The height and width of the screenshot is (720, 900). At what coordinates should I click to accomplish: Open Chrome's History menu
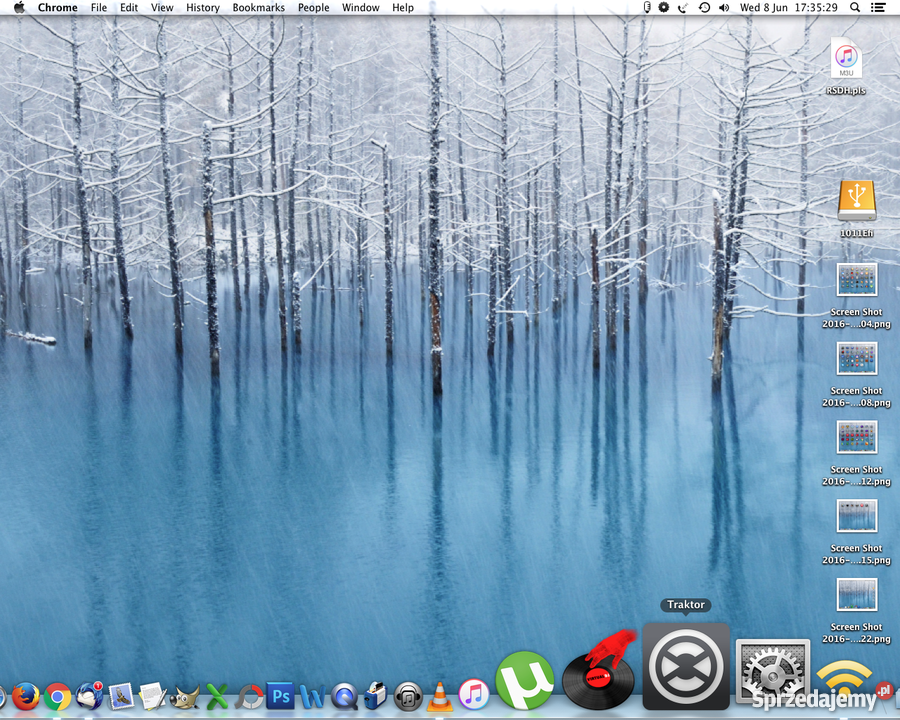pyautogui.click(x=202, y=8)
